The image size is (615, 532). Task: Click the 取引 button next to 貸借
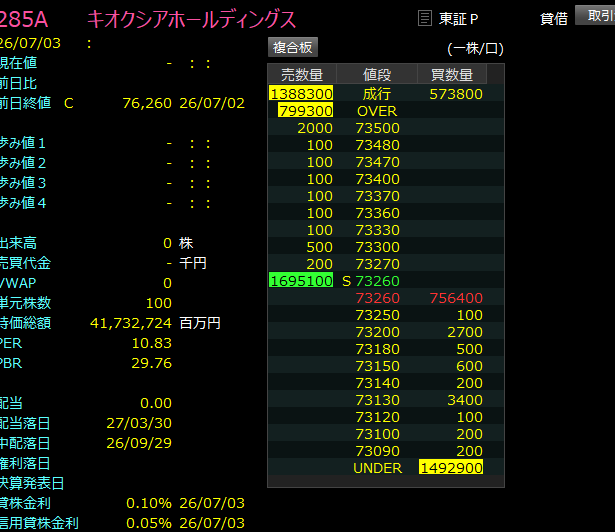(595, 15)
